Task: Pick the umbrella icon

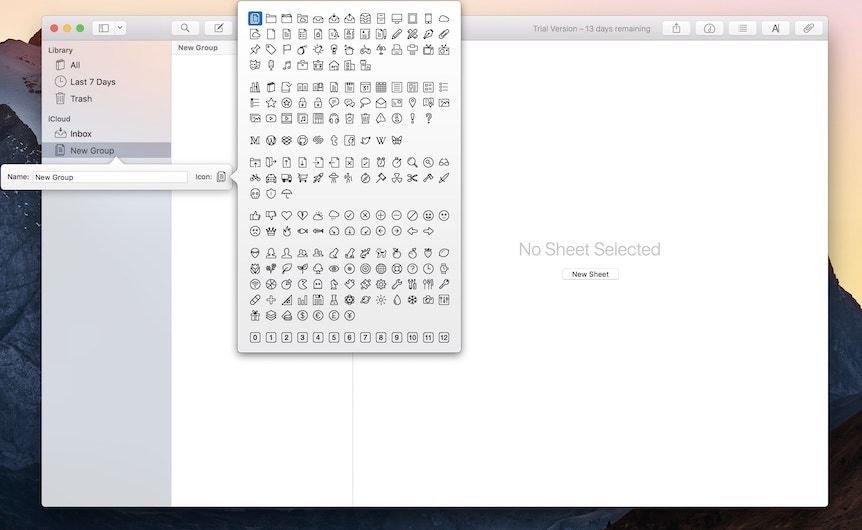Action: 287,194
